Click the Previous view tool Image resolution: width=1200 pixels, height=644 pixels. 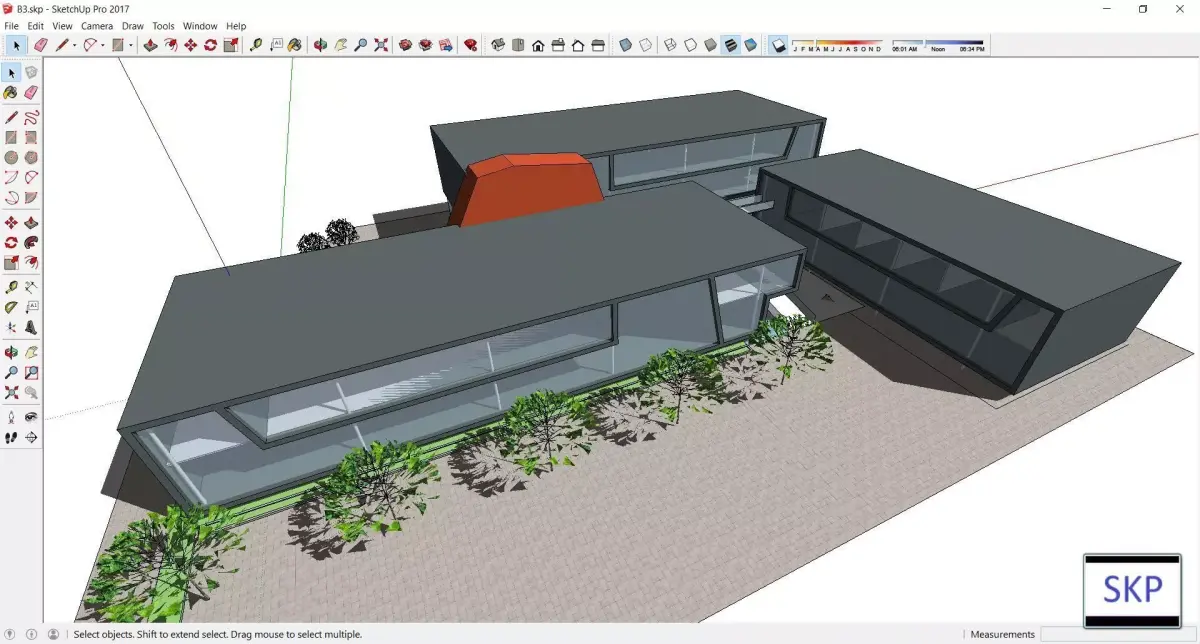pos(31,393)
